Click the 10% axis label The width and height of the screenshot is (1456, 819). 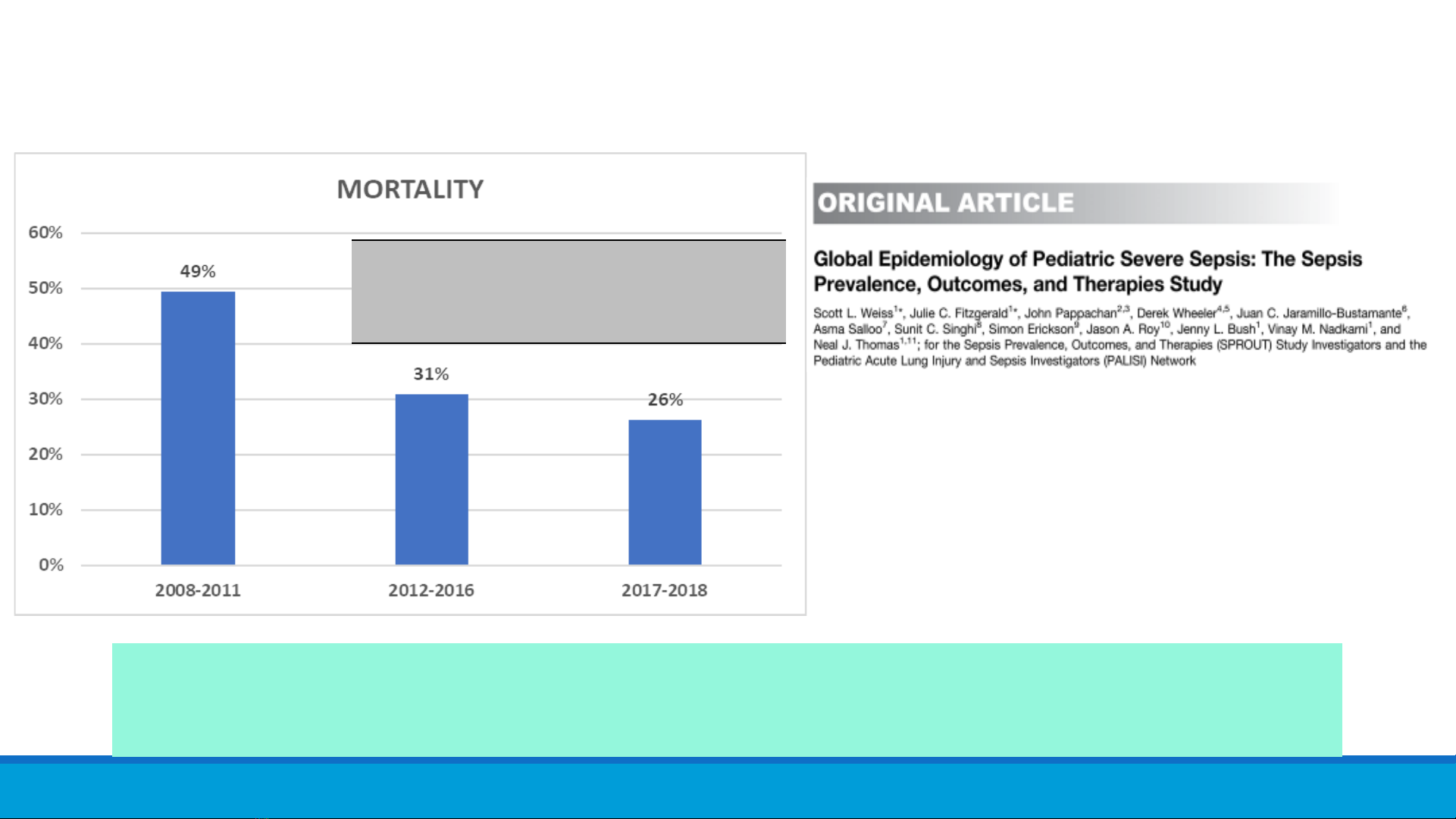pos(45,509)
